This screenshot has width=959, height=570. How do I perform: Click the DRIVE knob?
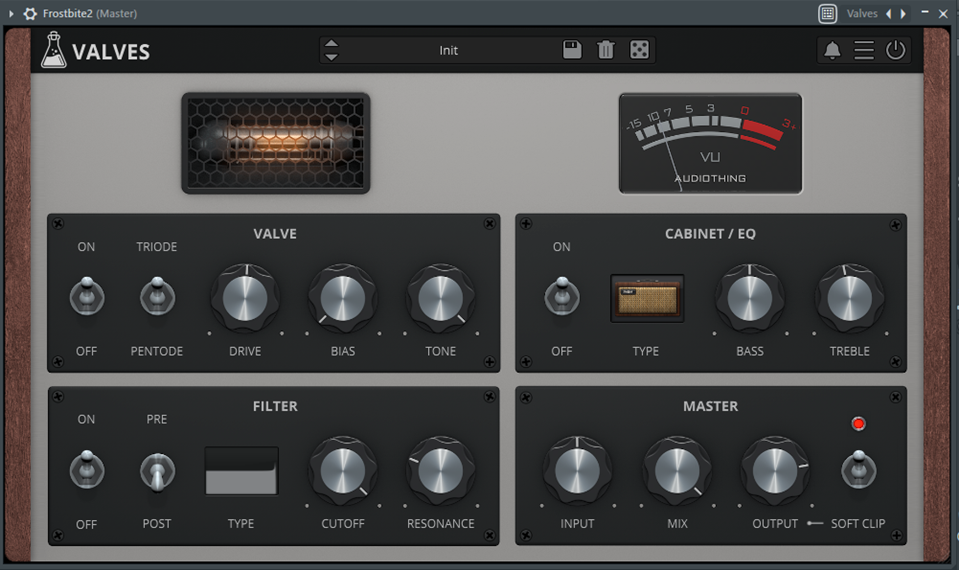point(245,298)
